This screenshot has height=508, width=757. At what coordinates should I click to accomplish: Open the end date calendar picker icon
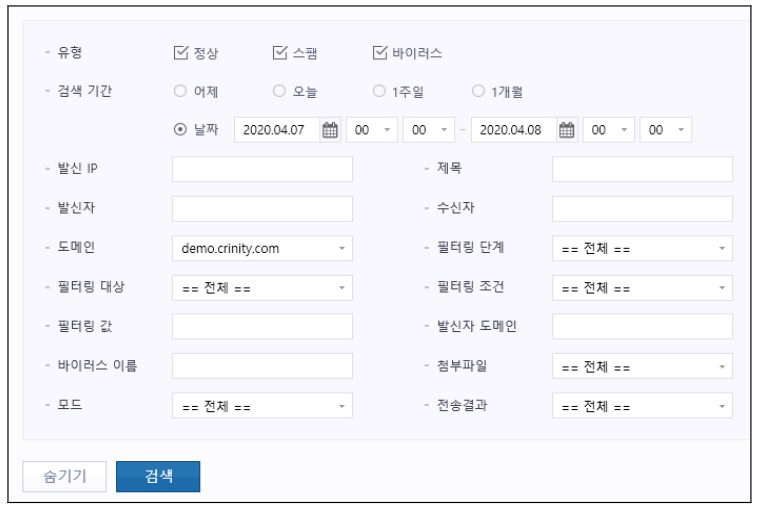point(566,130)
